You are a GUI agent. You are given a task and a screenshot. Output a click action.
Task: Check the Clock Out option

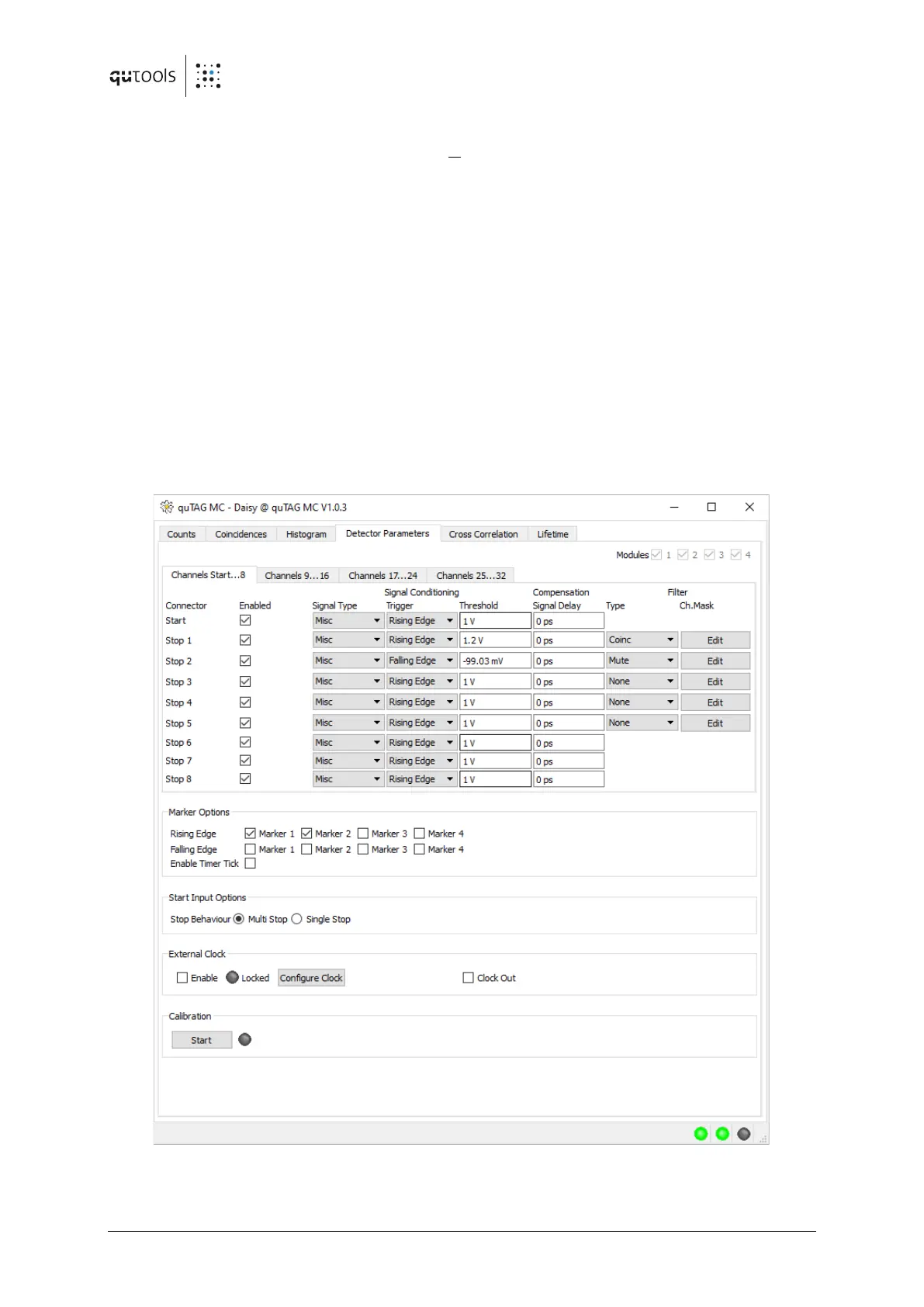coord(468,978)
